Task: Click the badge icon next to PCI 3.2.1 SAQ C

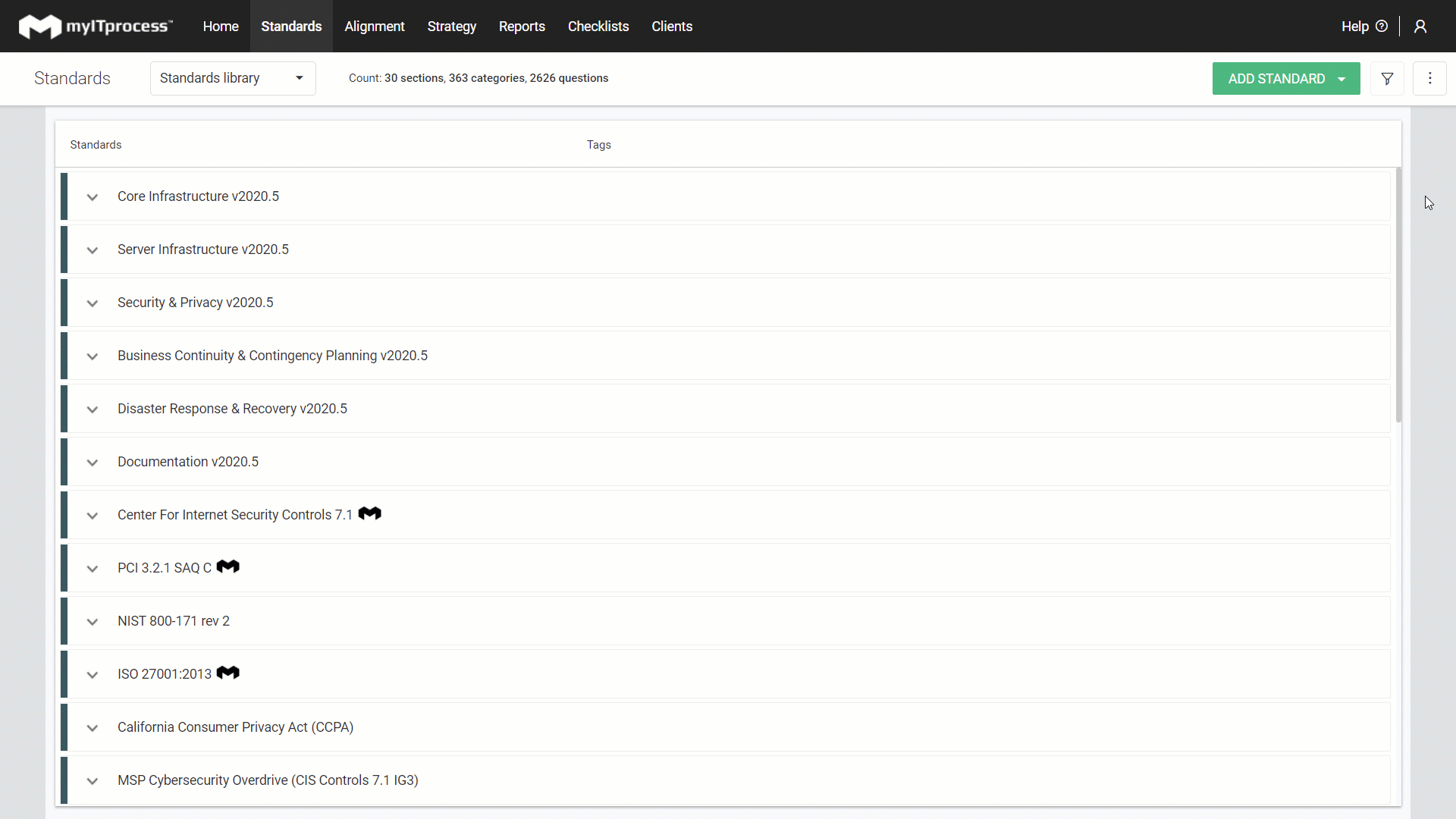Action: pyautogui.click(x=228, y=567)
